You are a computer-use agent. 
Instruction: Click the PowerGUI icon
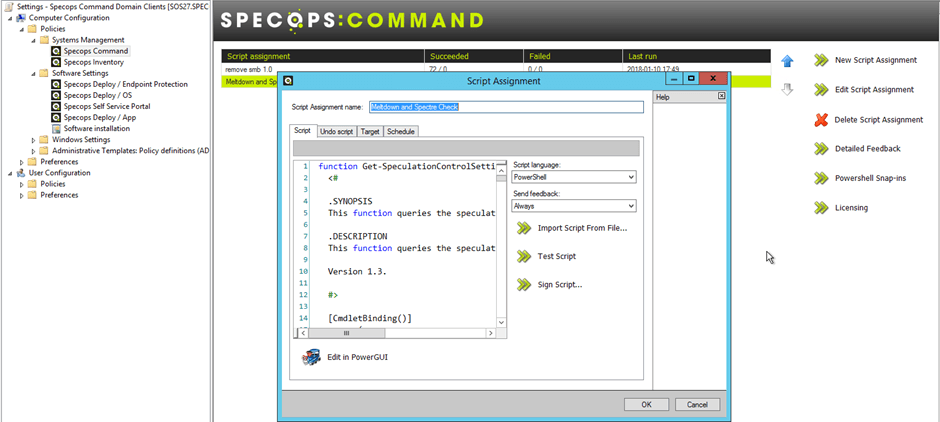coord(311,357)
